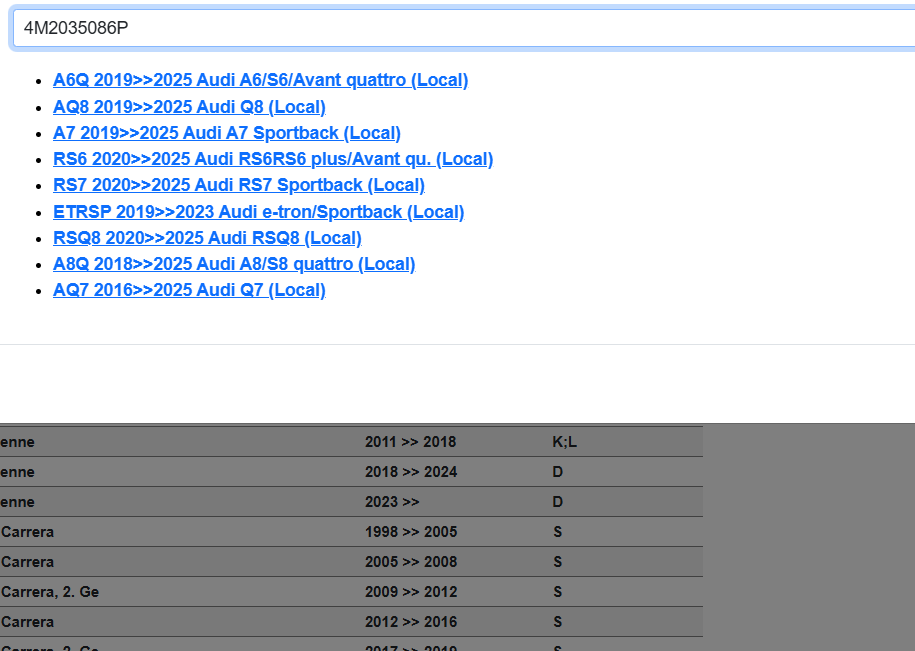915x651 pixels.
Task: Open RS6 Audi RS6 plus/Avant link
Action: coord(272,159)
